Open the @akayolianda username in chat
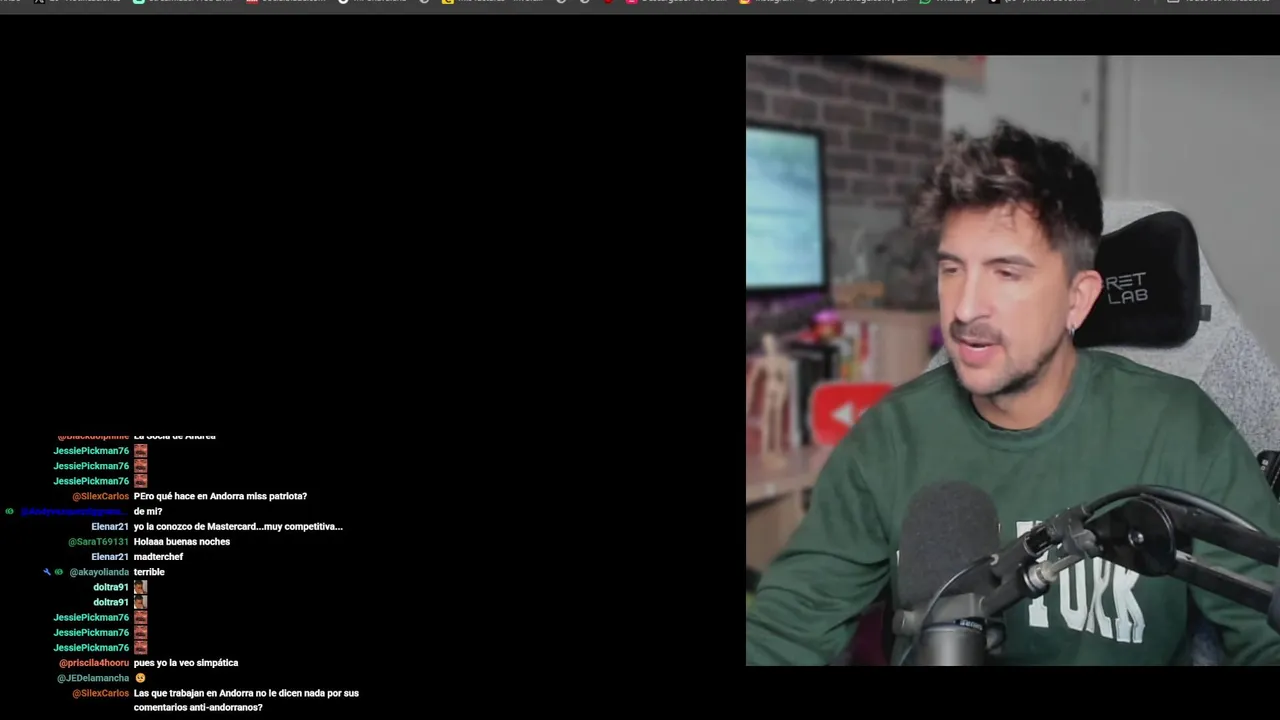The height and width of the screenshot is (720, 1280). tap(99, 572)
